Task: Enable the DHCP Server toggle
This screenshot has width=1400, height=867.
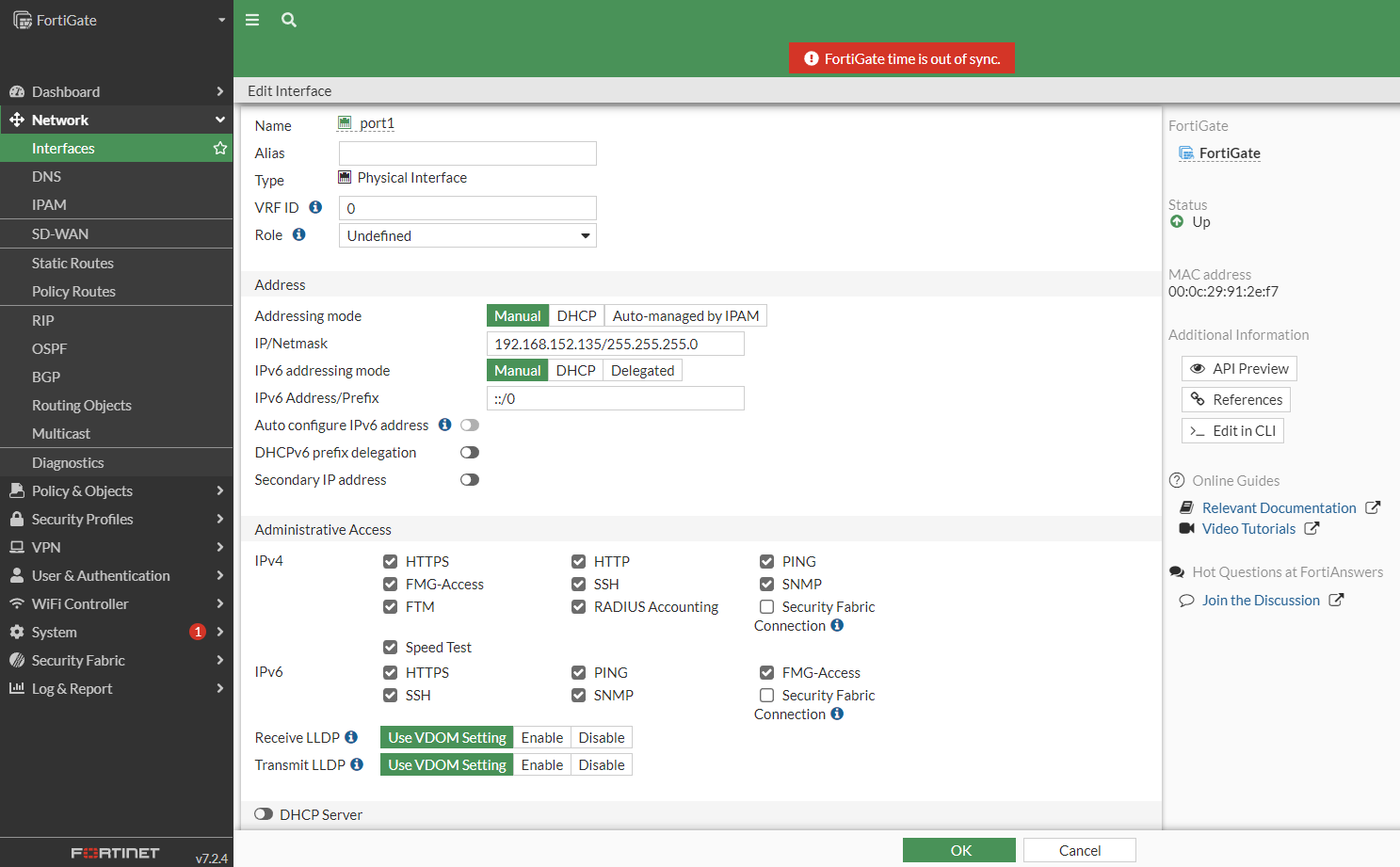Action: [x=264, y=814]
